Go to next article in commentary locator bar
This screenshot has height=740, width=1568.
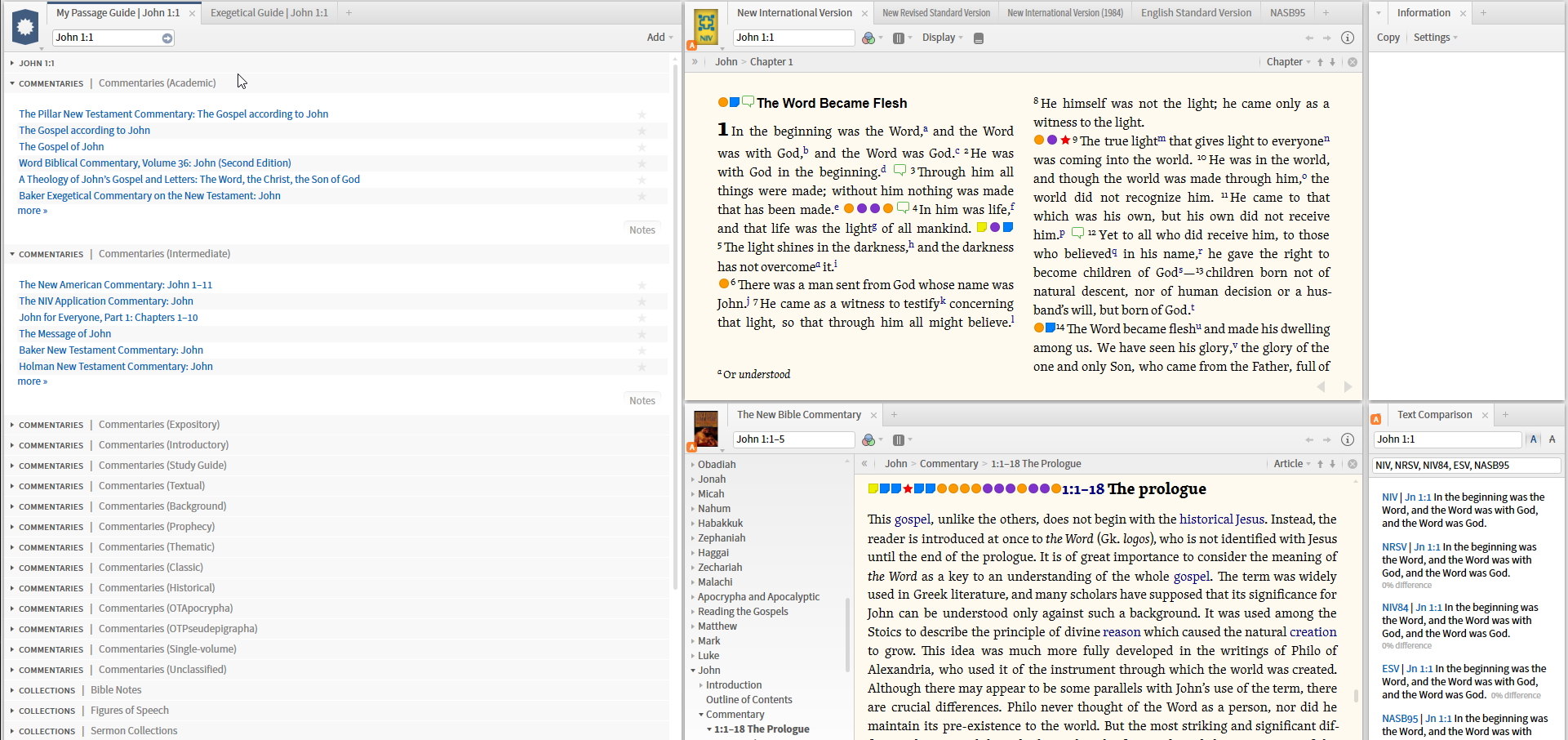click(x=1333, y=464)
